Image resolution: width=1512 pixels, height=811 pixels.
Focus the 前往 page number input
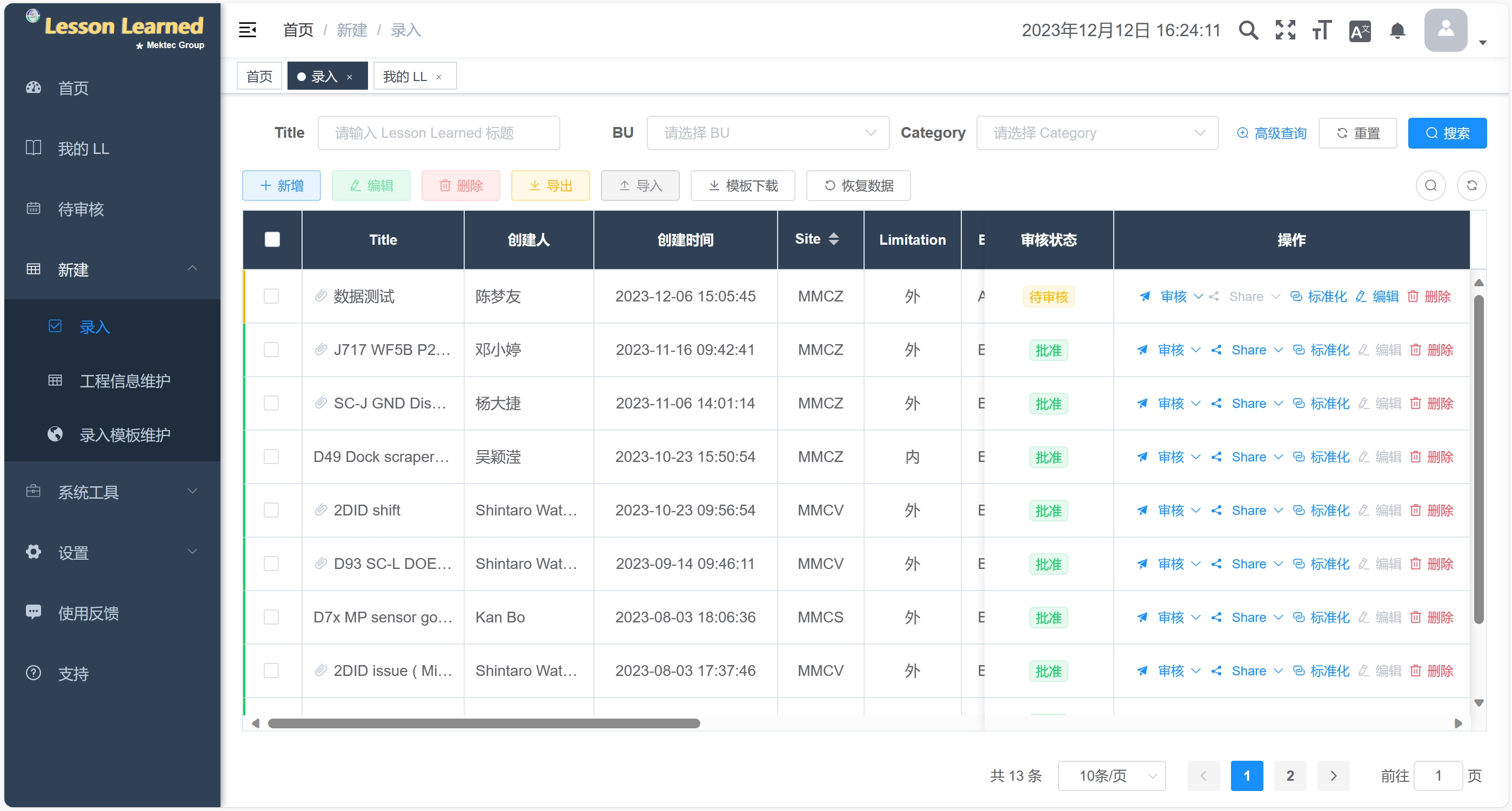click(x=1438, y=776)
